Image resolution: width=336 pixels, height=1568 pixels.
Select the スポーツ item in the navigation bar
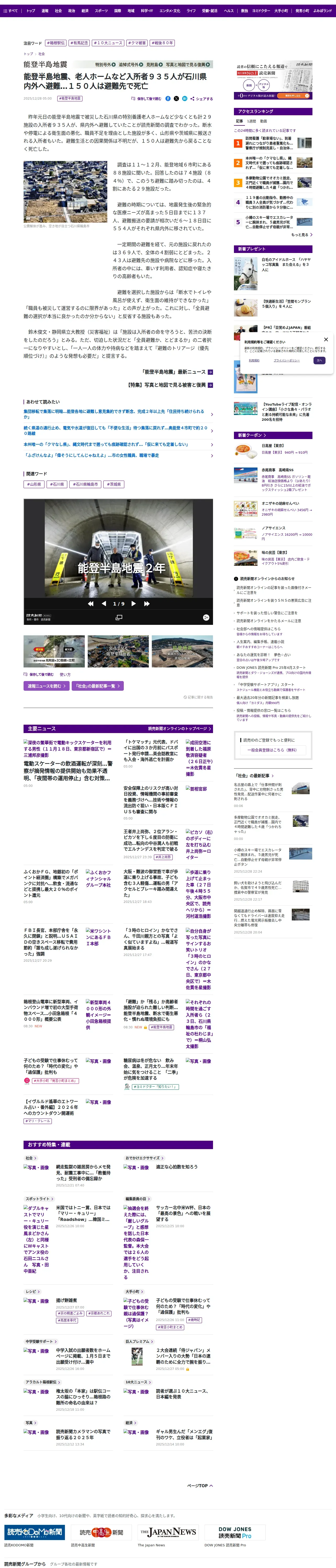(101, 11)
